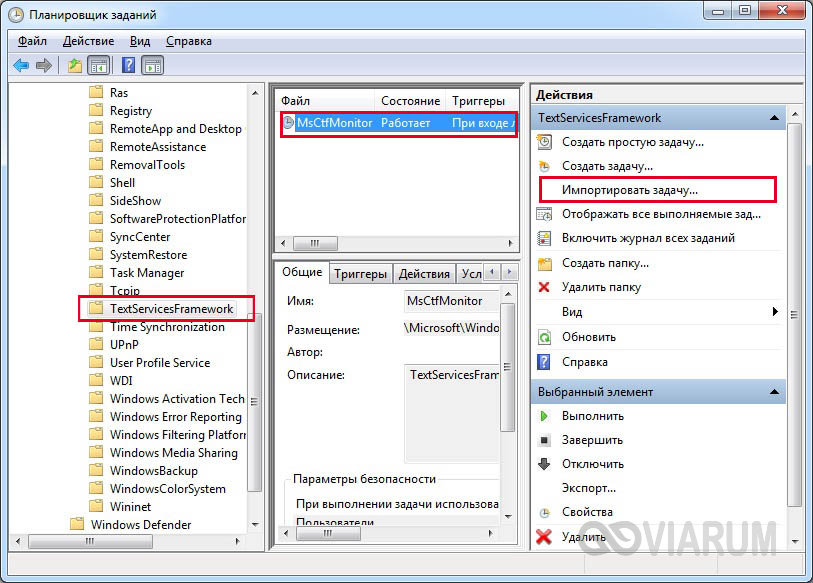Screen dimensions: 813x583
Task: Click the red X Удалить папку icon
Action: [x=544, y=287]
